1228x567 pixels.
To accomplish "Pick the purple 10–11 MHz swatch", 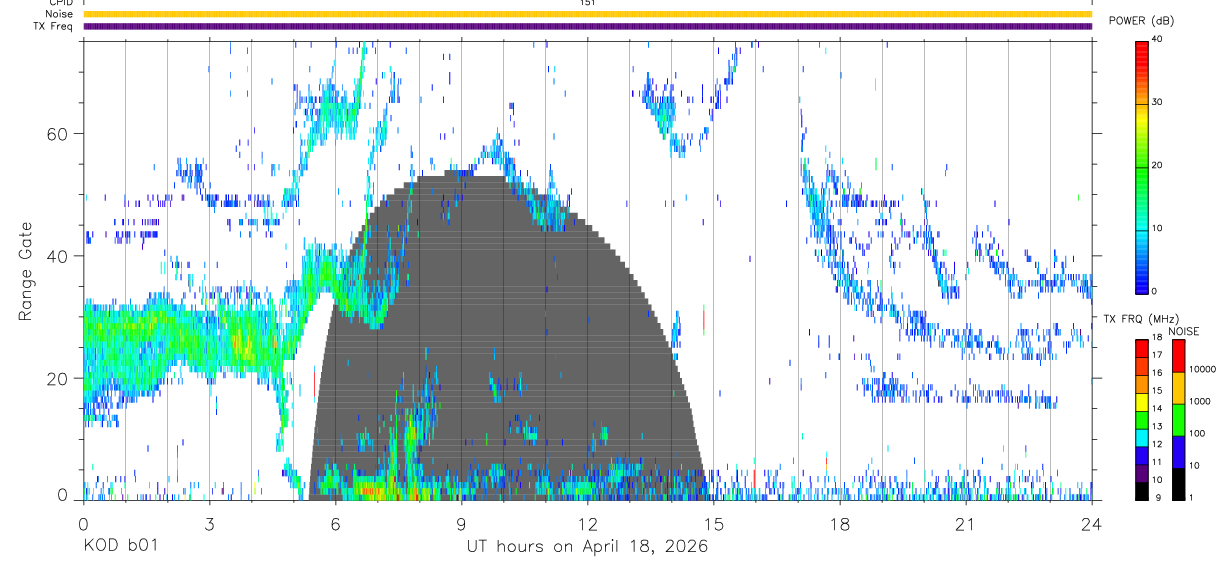I will click(1141, 474).
